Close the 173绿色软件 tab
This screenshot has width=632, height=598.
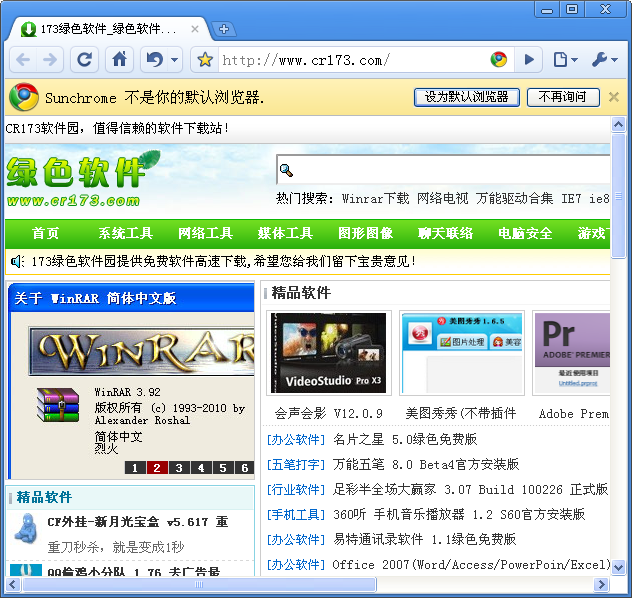coord(195,29)
